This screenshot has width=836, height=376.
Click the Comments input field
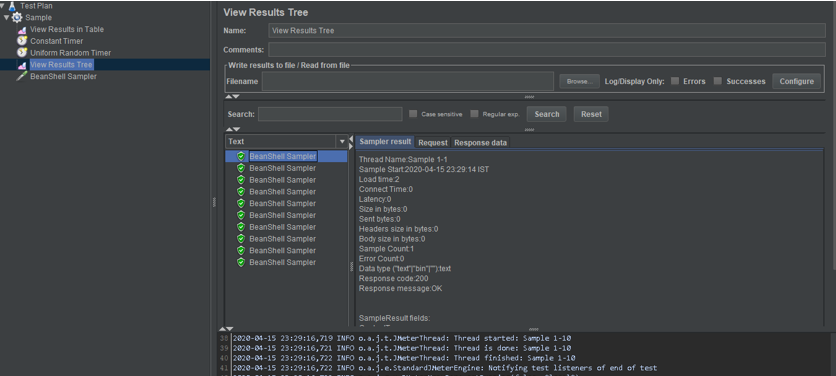pyautogui.click(x=547, y=50)
